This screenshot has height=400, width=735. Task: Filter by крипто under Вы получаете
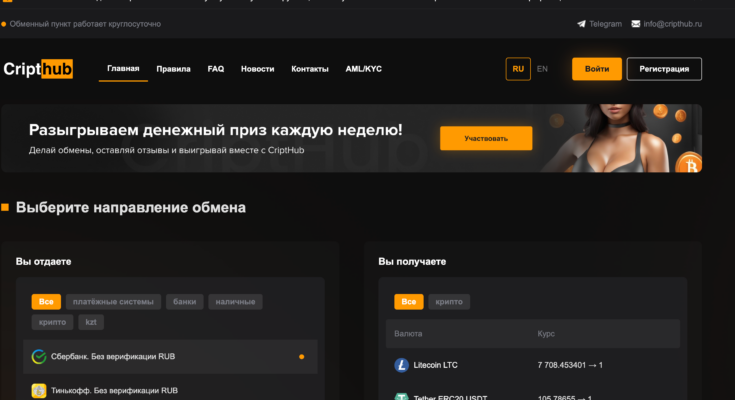click(x=449, y=302)
